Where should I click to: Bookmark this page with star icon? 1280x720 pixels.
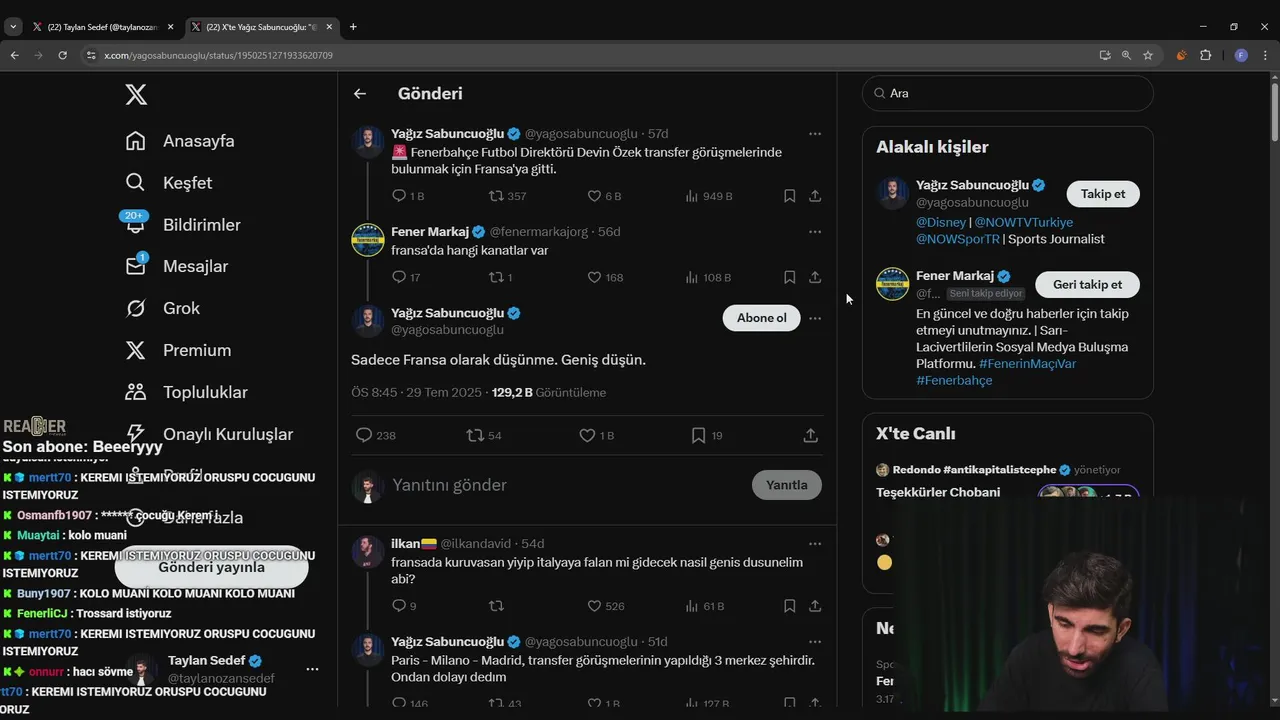click(x=1148, y=56)
